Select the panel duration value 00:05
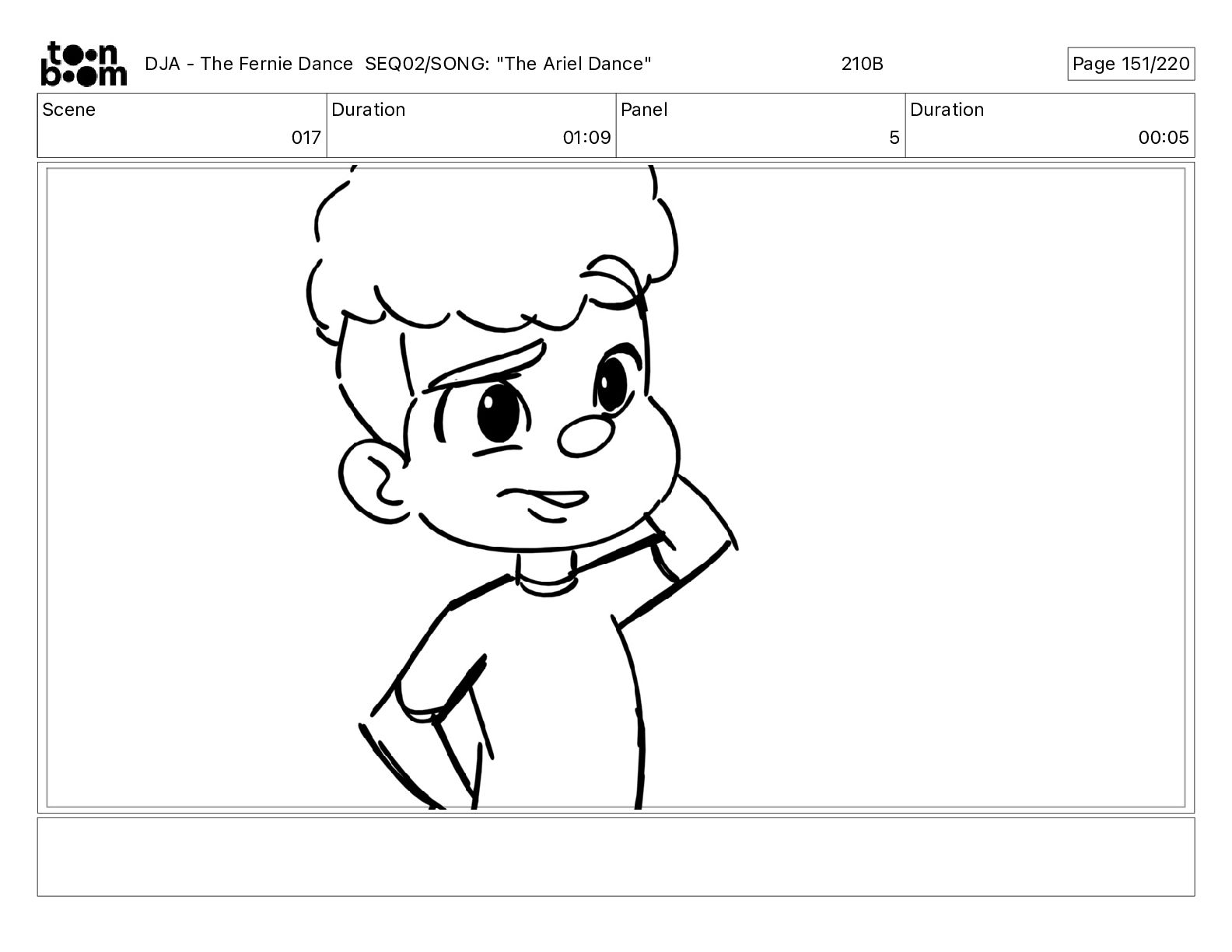Image resolution: width=1232 pixels, height=952 pixels. (1164, 138)
